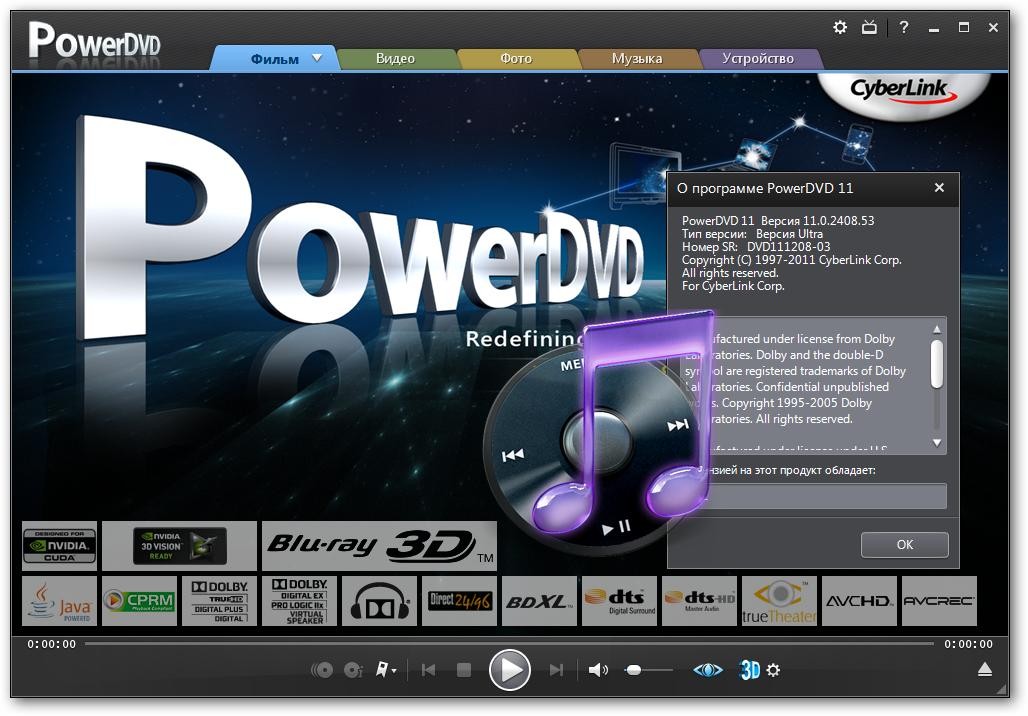Viewport: 1028px width, 716px height.
Task: Toggle TrueTheater eye effects icon
Action: click(708, 670)
